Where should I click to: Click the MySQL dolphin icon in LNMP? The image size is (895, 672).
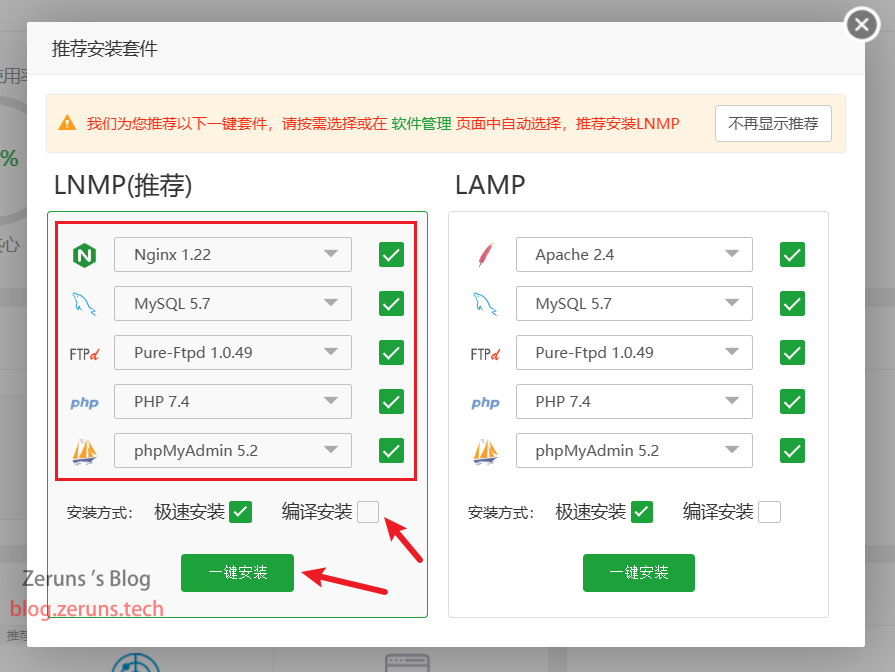[x=84, y=304]
